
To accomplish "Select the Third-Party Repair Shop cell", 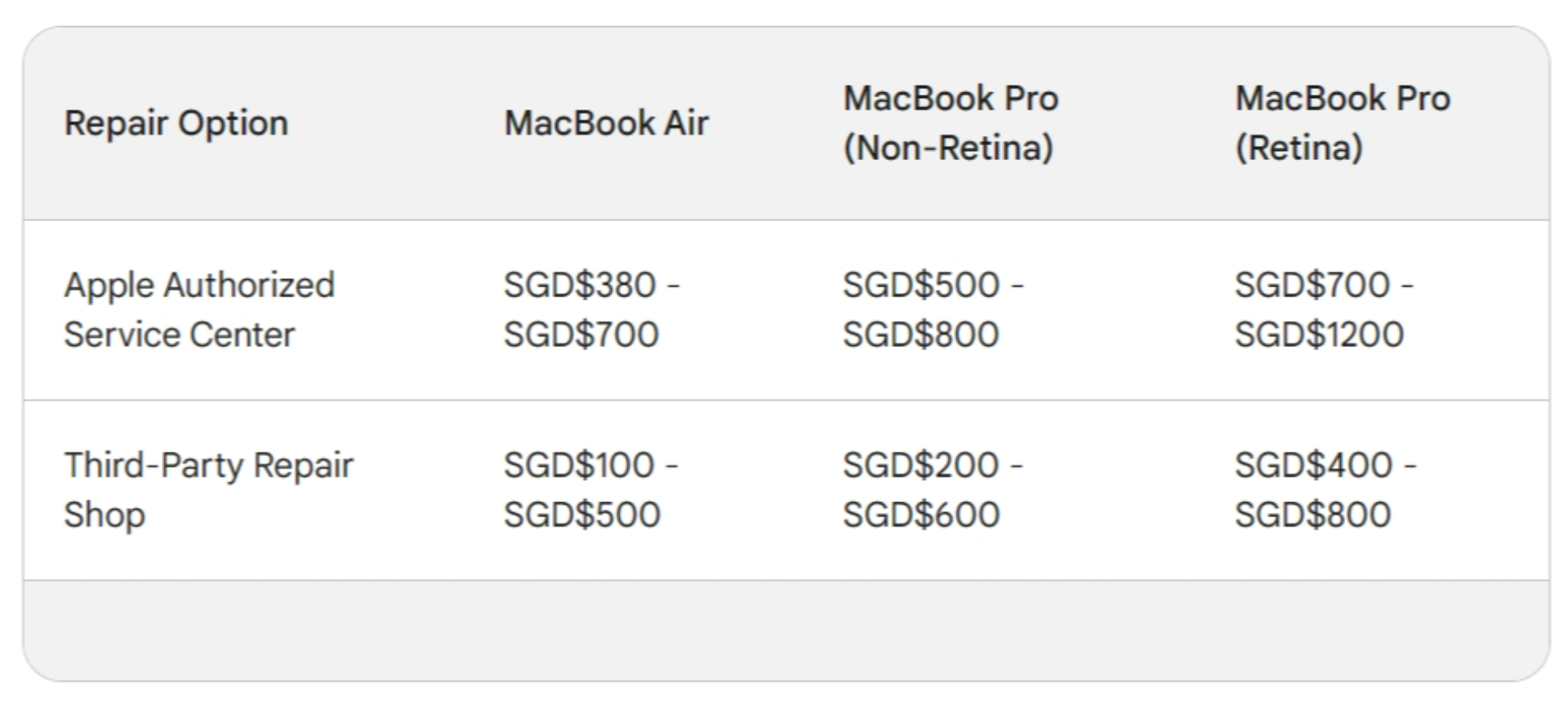I will click(x=208, y=490).
